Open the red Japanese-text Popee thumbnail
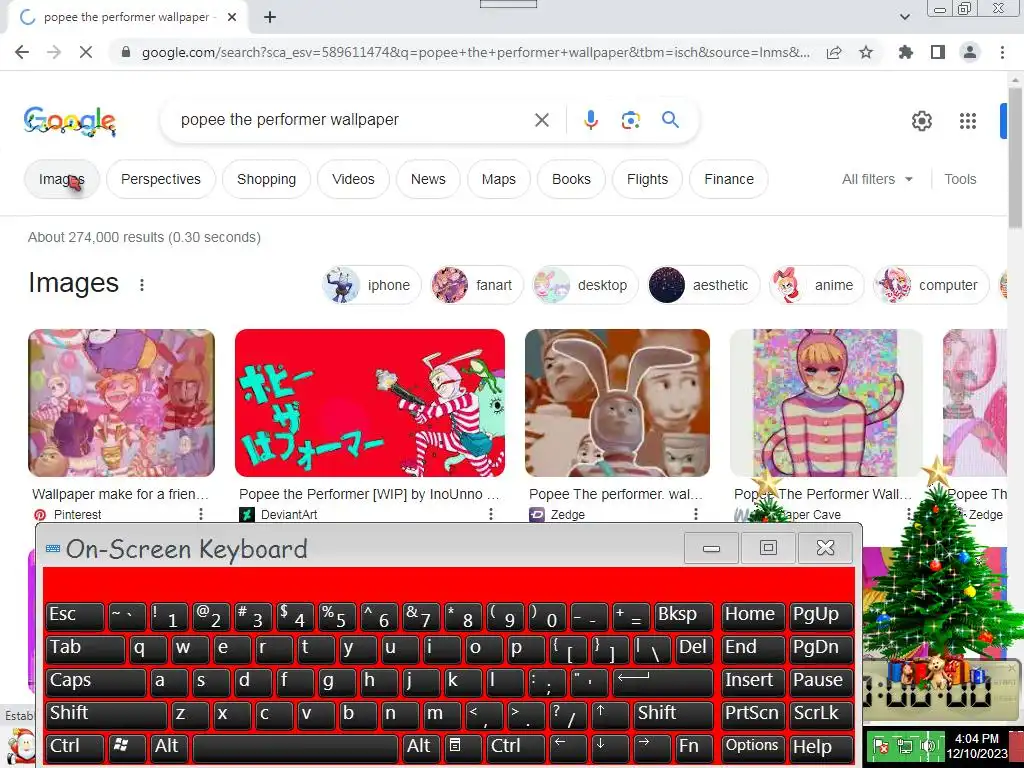The image size is (1024, 768). pos(370,403)
